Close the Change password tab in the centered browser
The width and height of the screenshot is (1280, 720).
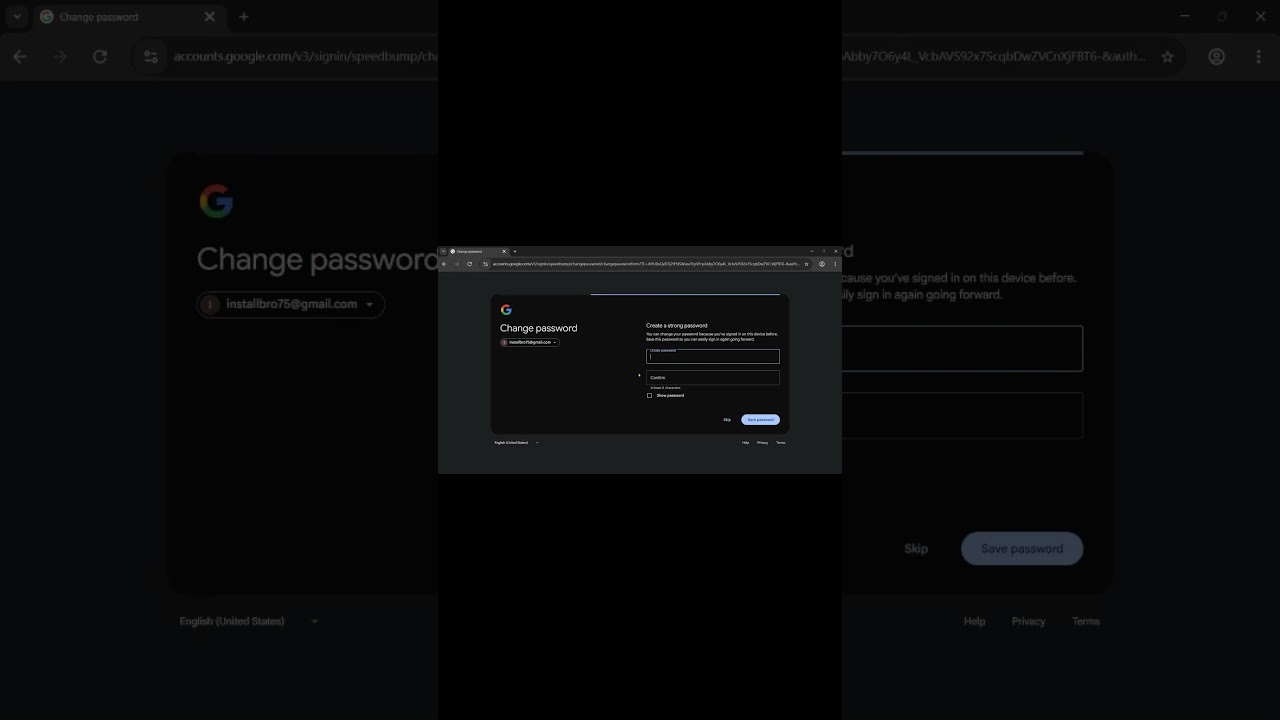click(504, 251)
